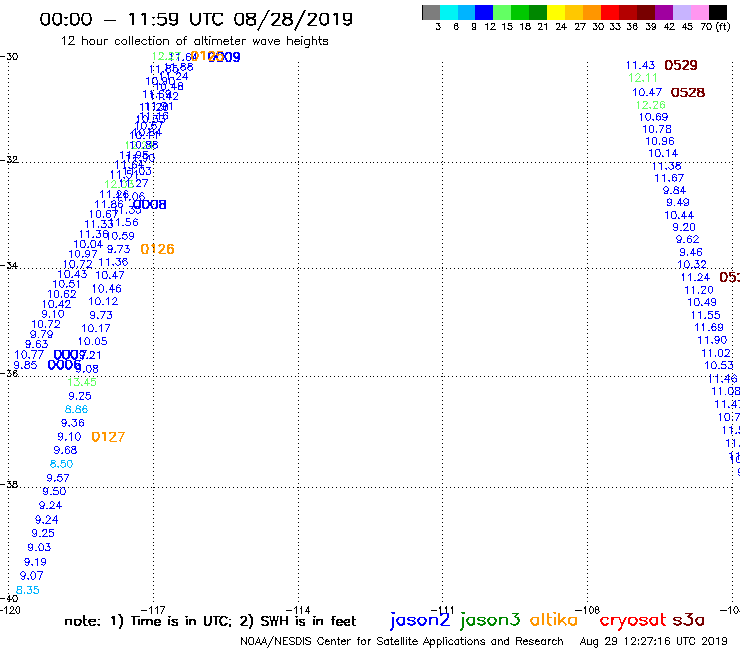Click the 9.03 wave height value
Image resolution: width=740 pixels, height=650 pixels.
[x=39, y=548]
